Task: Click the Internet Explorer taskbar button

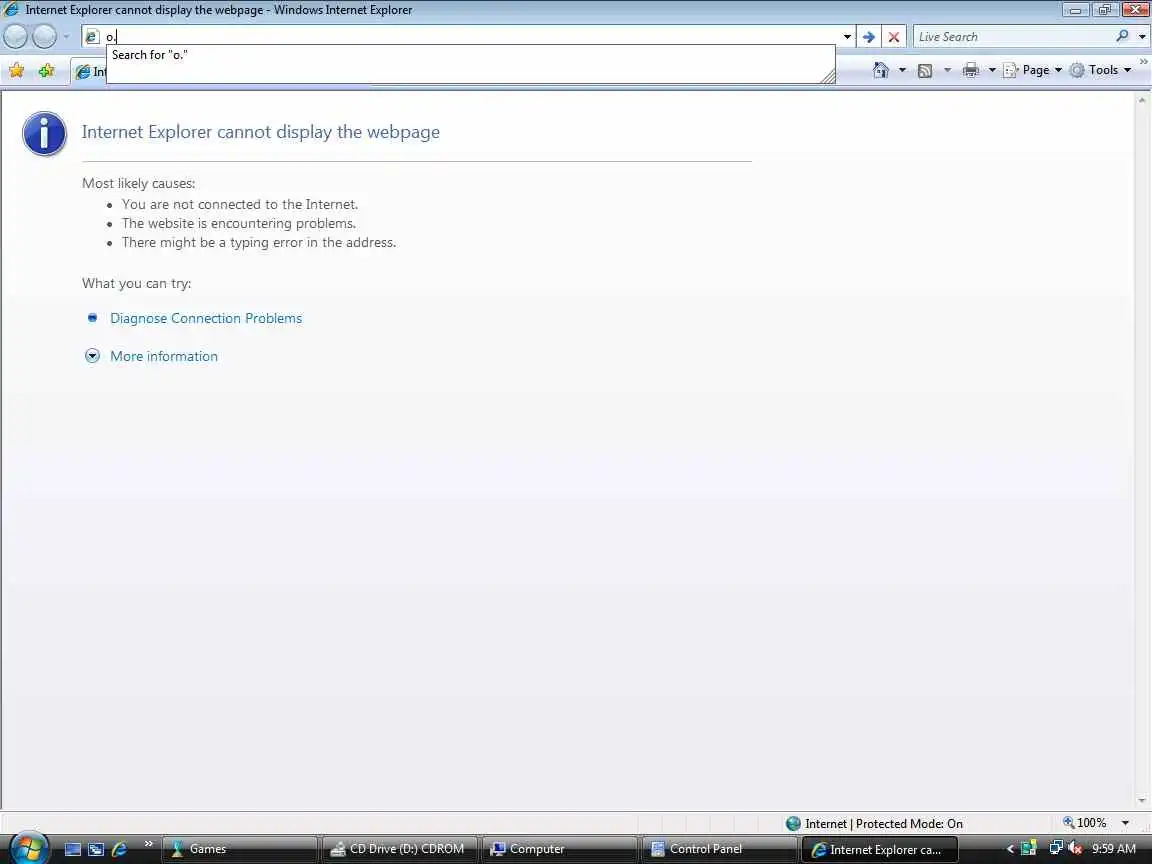Action: point(880,849)
